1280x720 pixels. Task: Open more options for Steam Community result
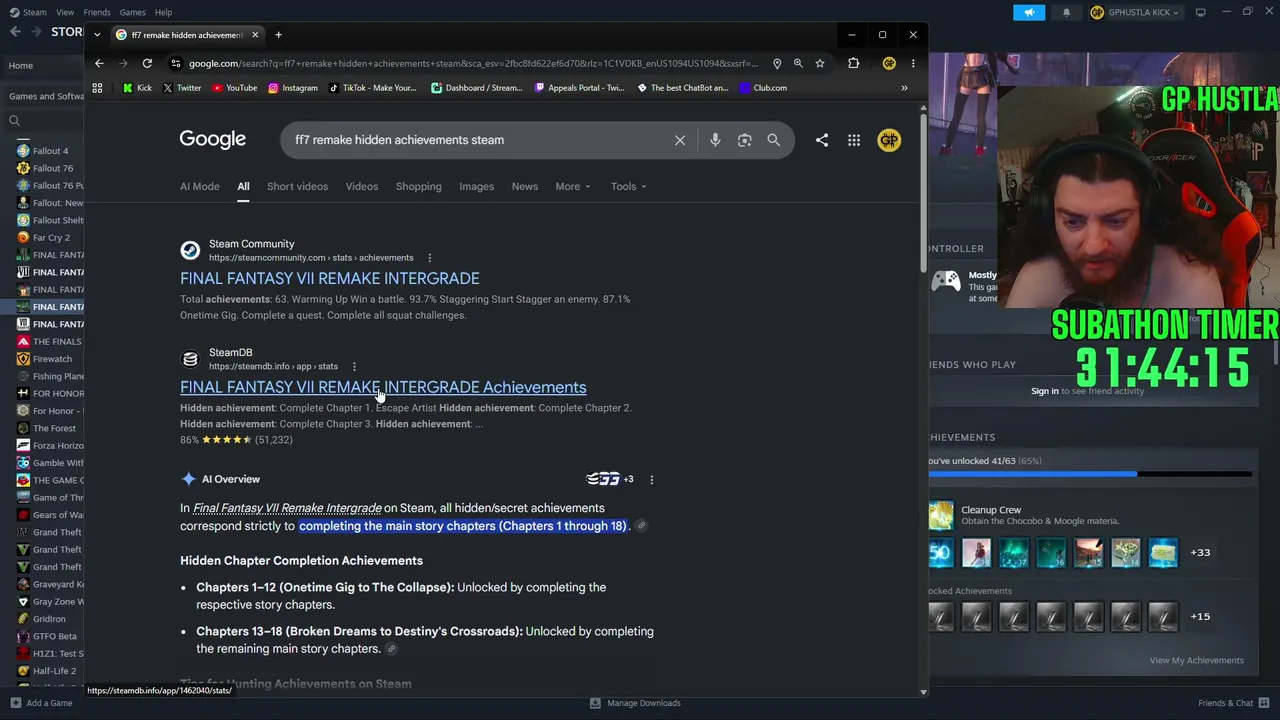430,258
